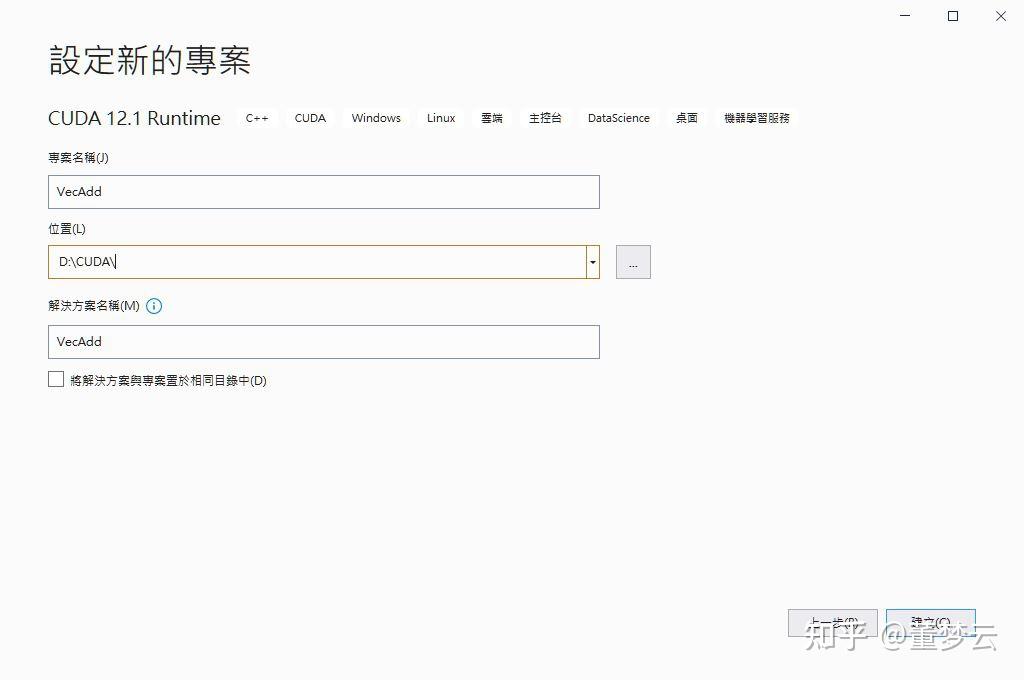Maximize the project setup window
The height and width of the screenshot is (680, 1024).
pos(952,16)
